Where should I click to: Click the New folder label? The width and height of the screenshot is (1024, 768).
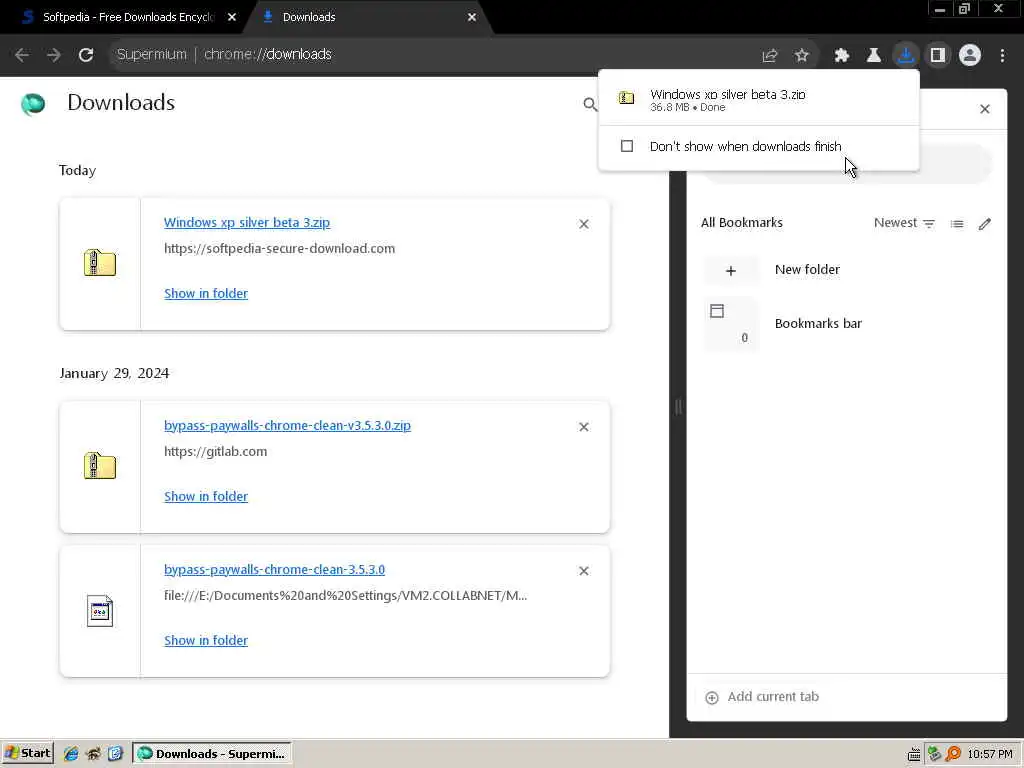(807, 270)
